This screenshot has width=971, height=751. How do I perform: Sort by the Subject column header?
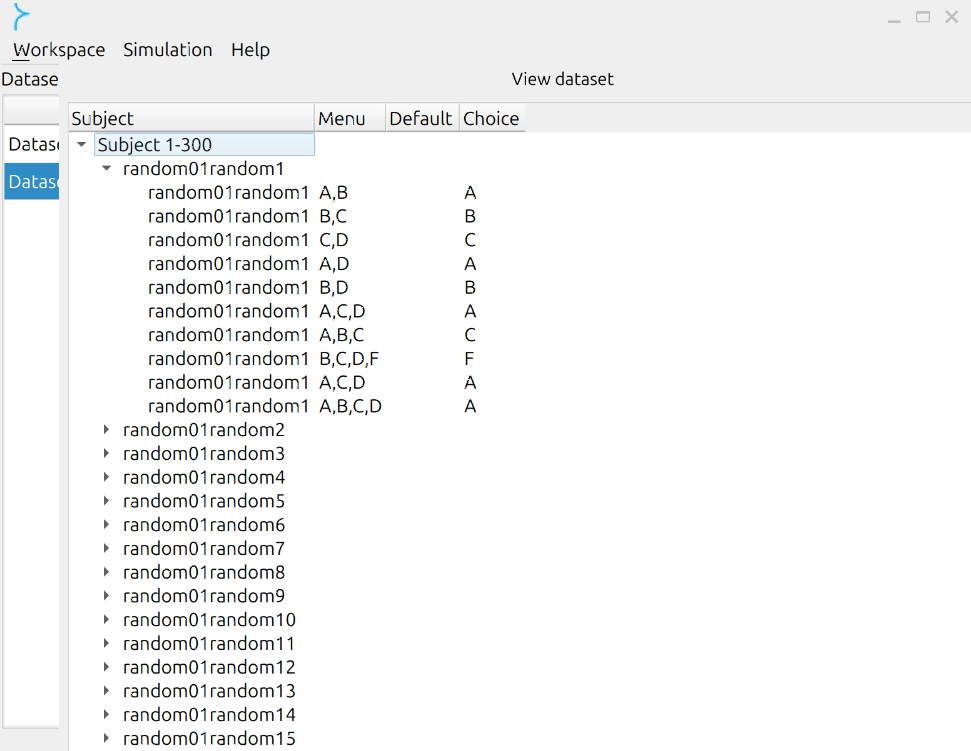click(191, 118)
